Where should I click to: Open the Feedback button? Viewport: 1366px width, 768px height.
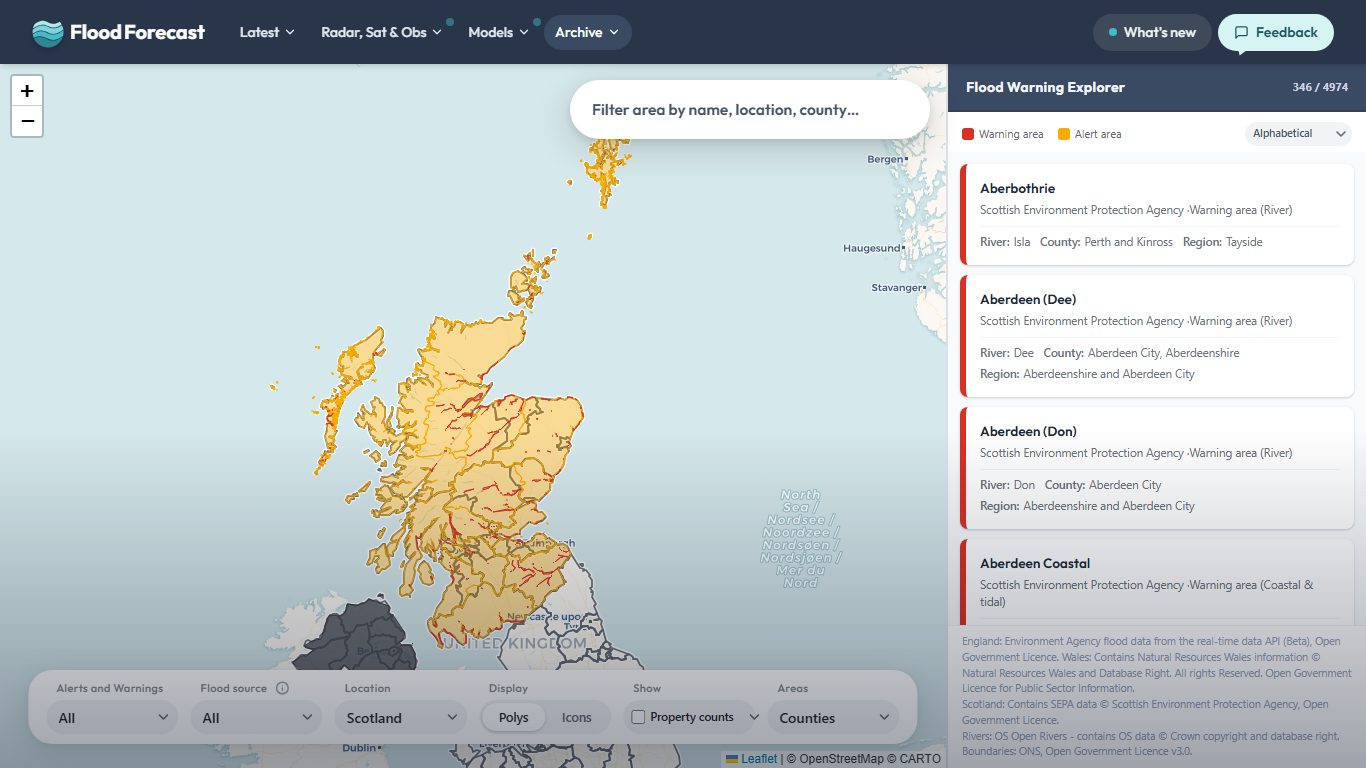[x=1276, y=32]
